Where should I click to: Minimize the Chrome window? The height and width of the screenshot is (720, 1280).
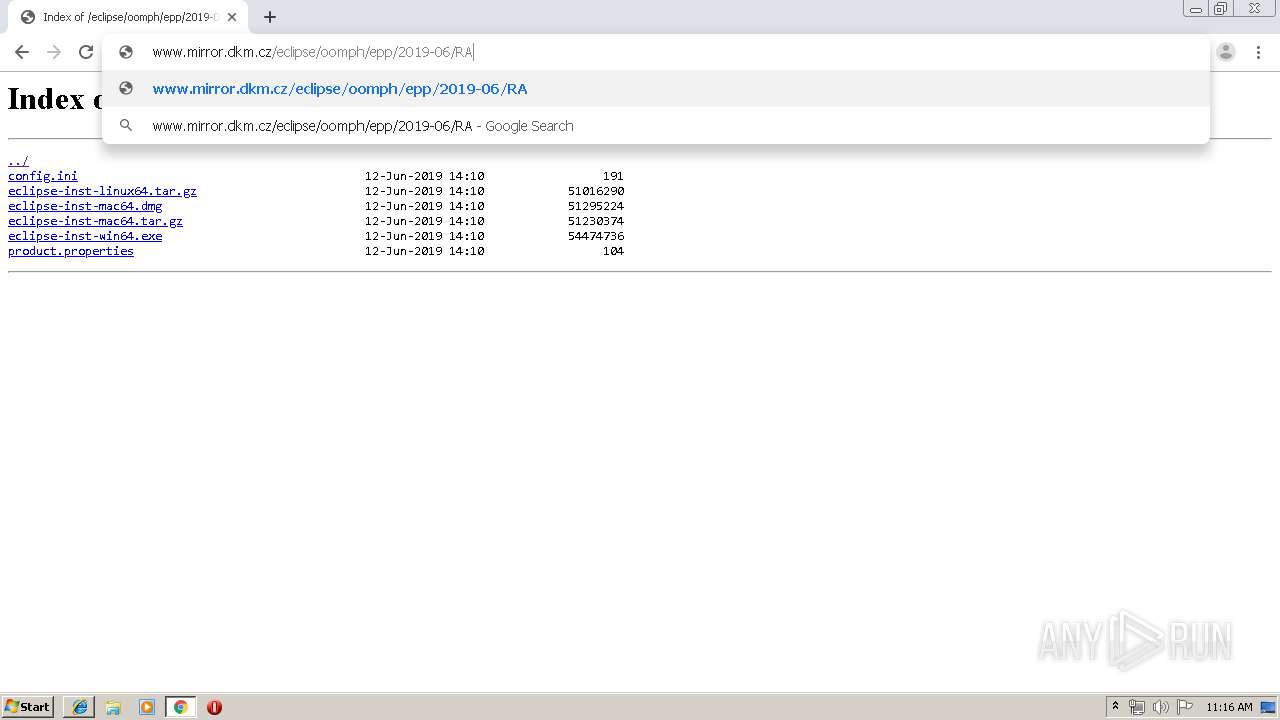pyautogui.click(x=1196, y=9)
